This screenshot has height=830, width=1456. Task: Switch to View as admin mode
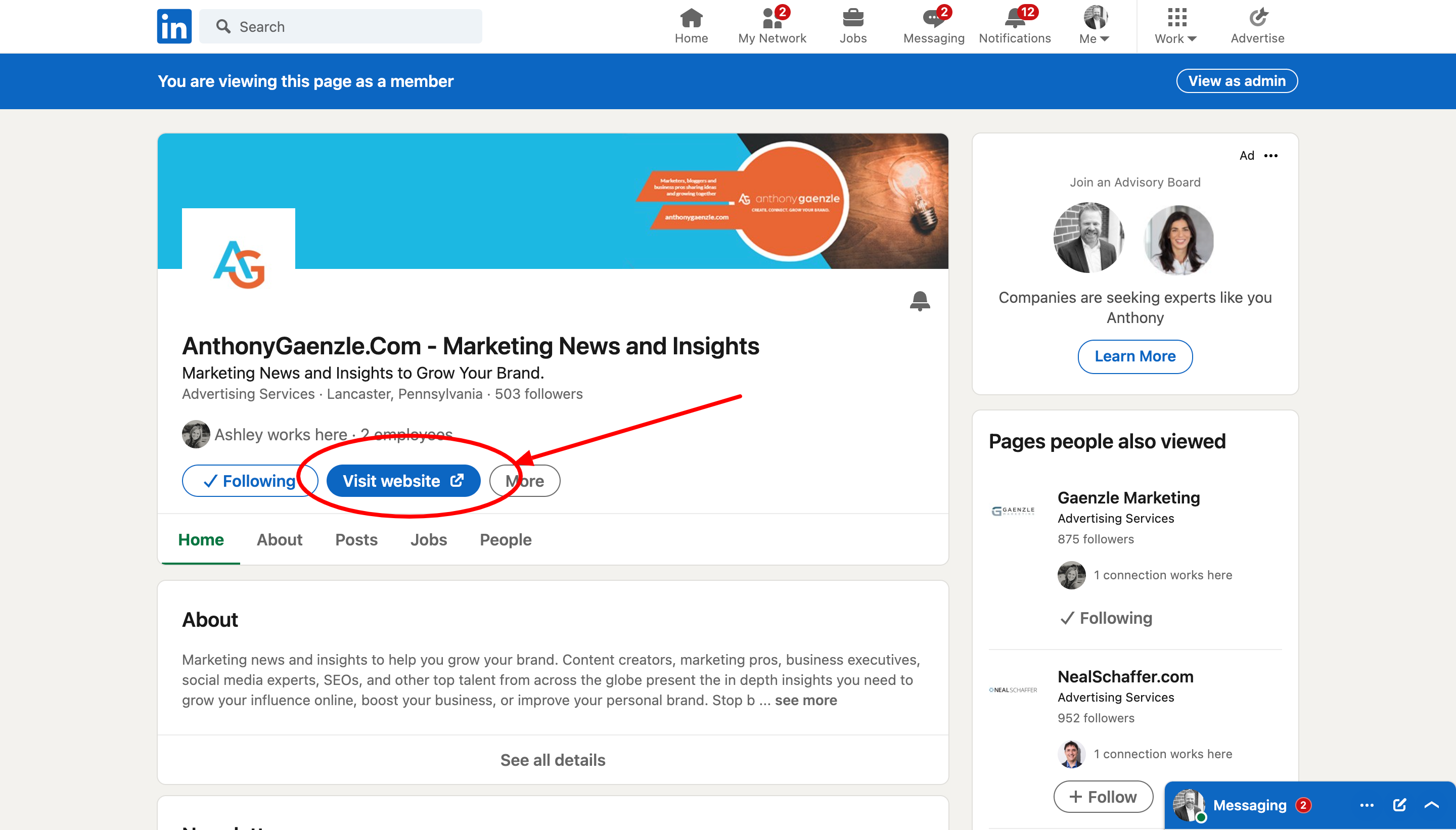(1237, 80)
